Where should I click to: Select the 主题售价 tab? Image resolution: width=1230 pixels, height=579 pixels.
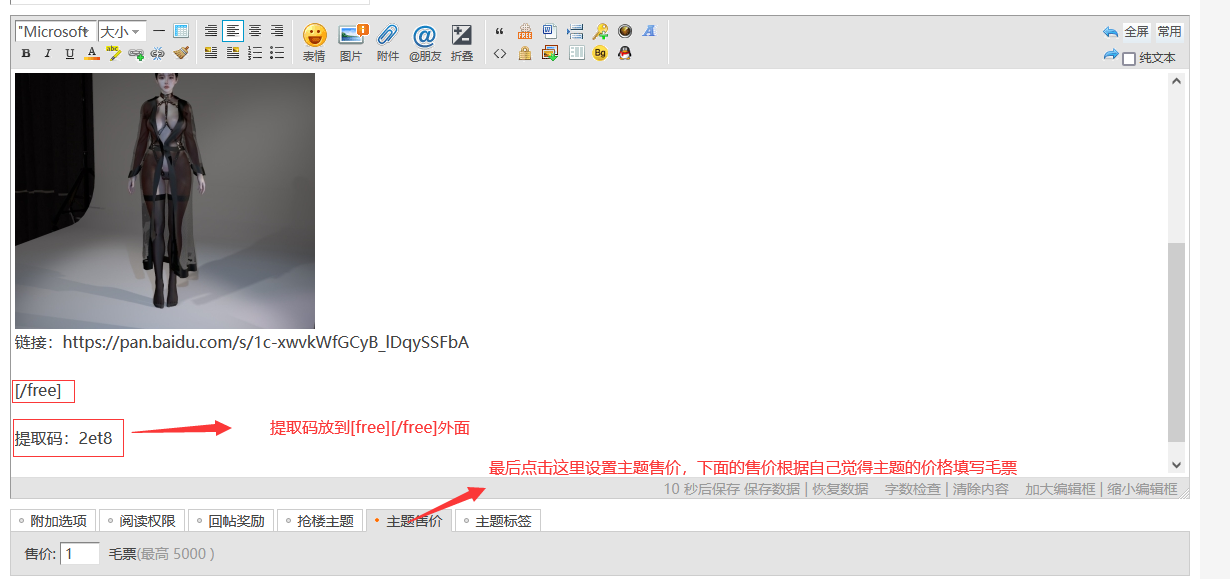point(408,521)
